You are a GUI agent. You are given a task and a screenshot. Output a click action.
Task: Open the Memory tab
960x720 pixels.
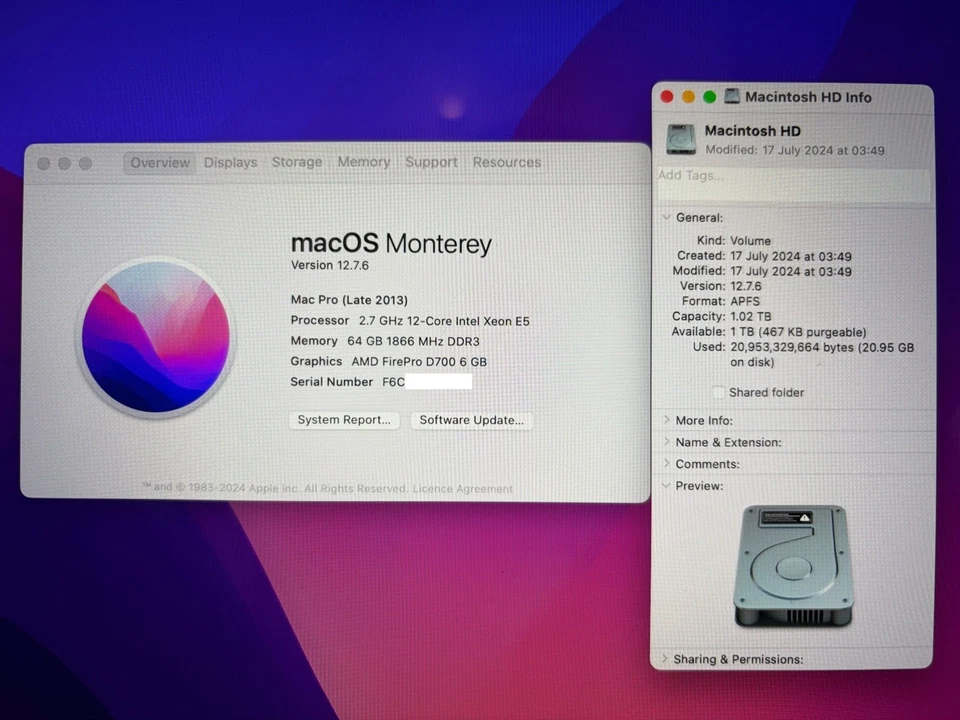tap(363, 162)
